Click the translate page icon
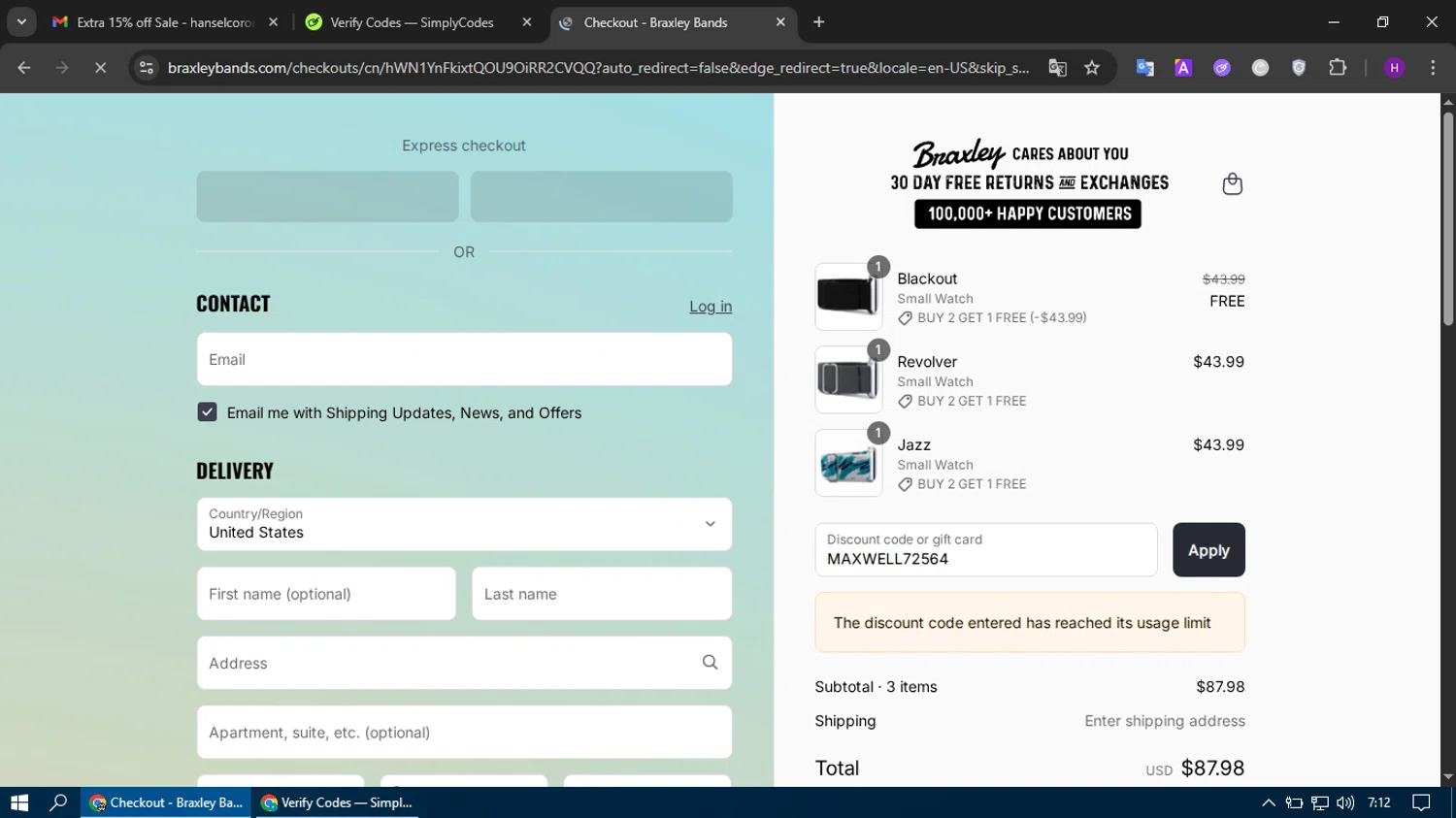 pos(1057,68)
